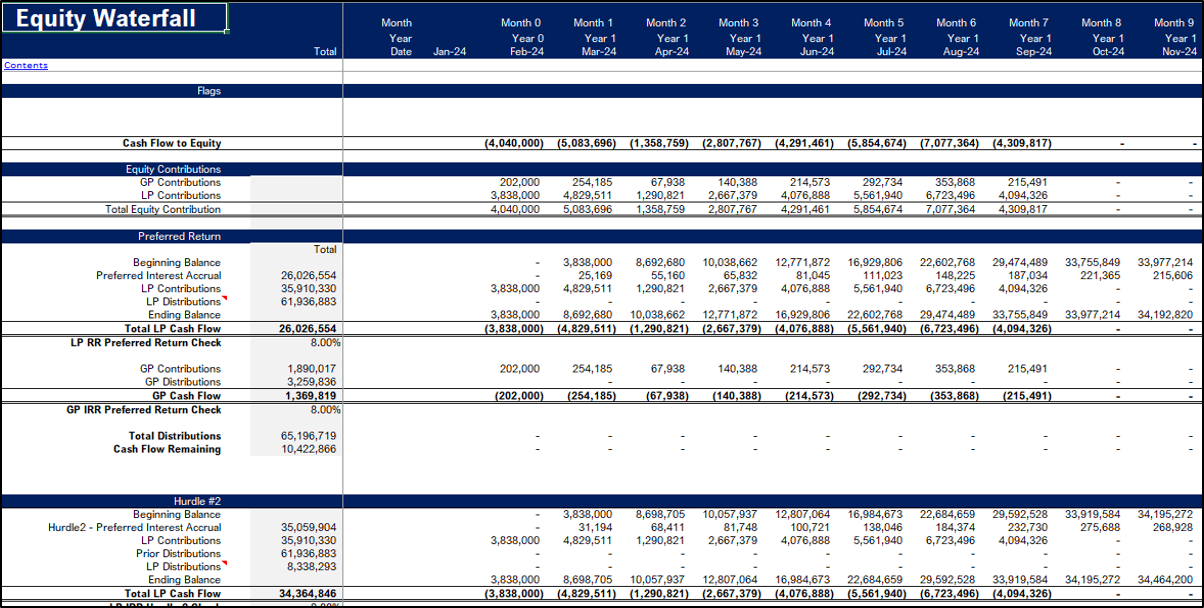Screen dimensions: 1204x608
Task: Click Total Distributions value 65,196,719
Action: [x=308, y=436]
